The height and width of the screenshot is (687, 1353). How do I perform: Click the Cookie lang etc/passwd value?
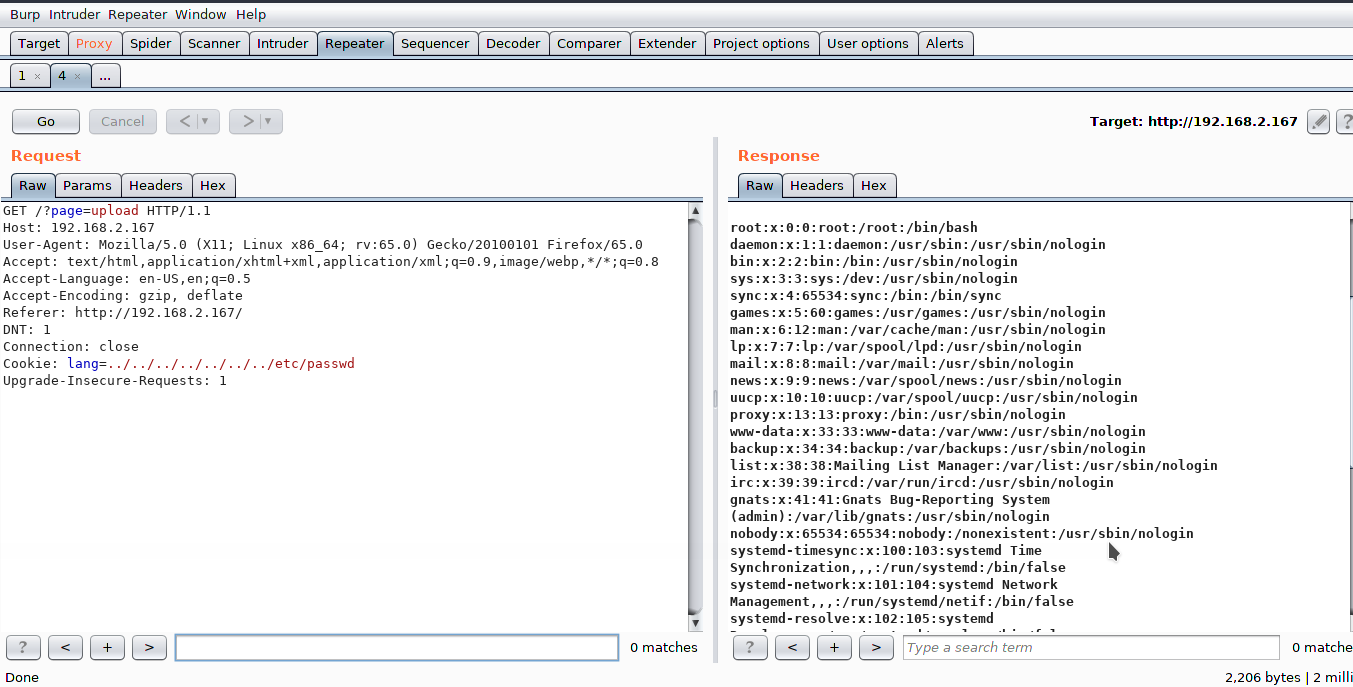point(231,364)
